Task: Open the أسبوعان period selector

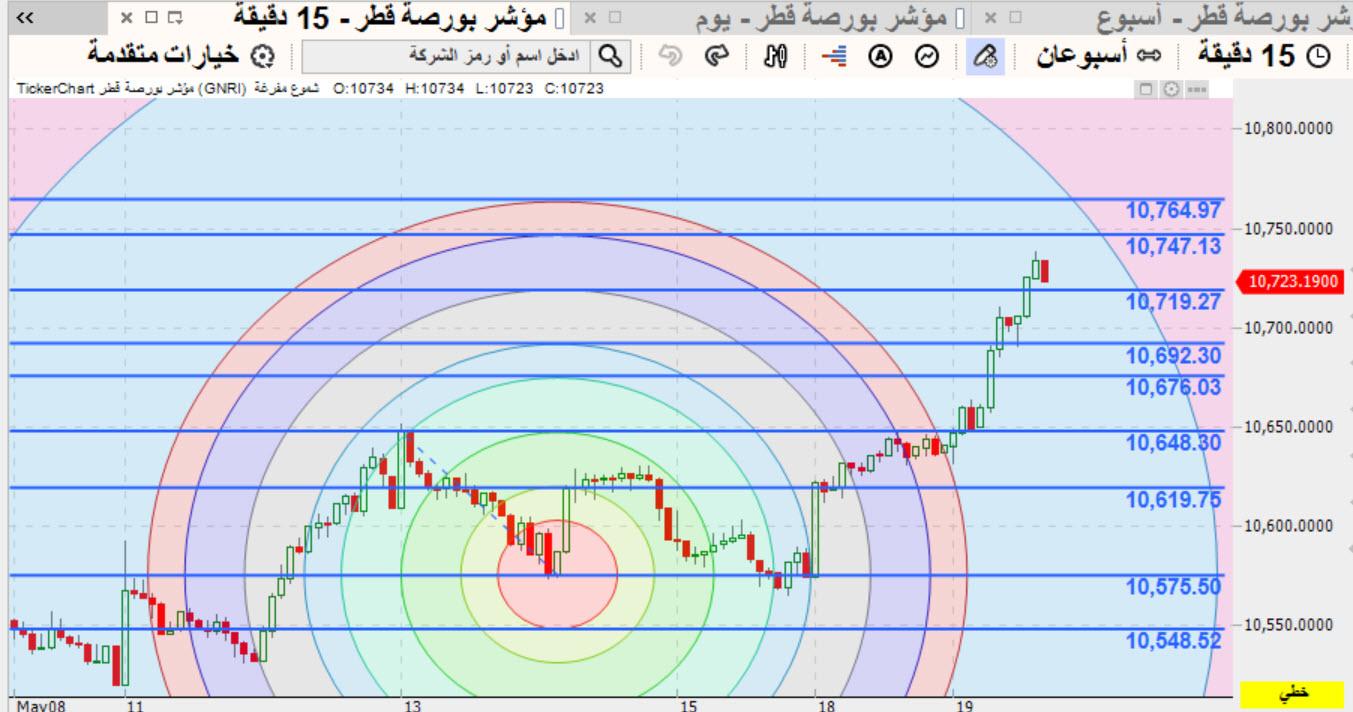Action: point(1100,56)
